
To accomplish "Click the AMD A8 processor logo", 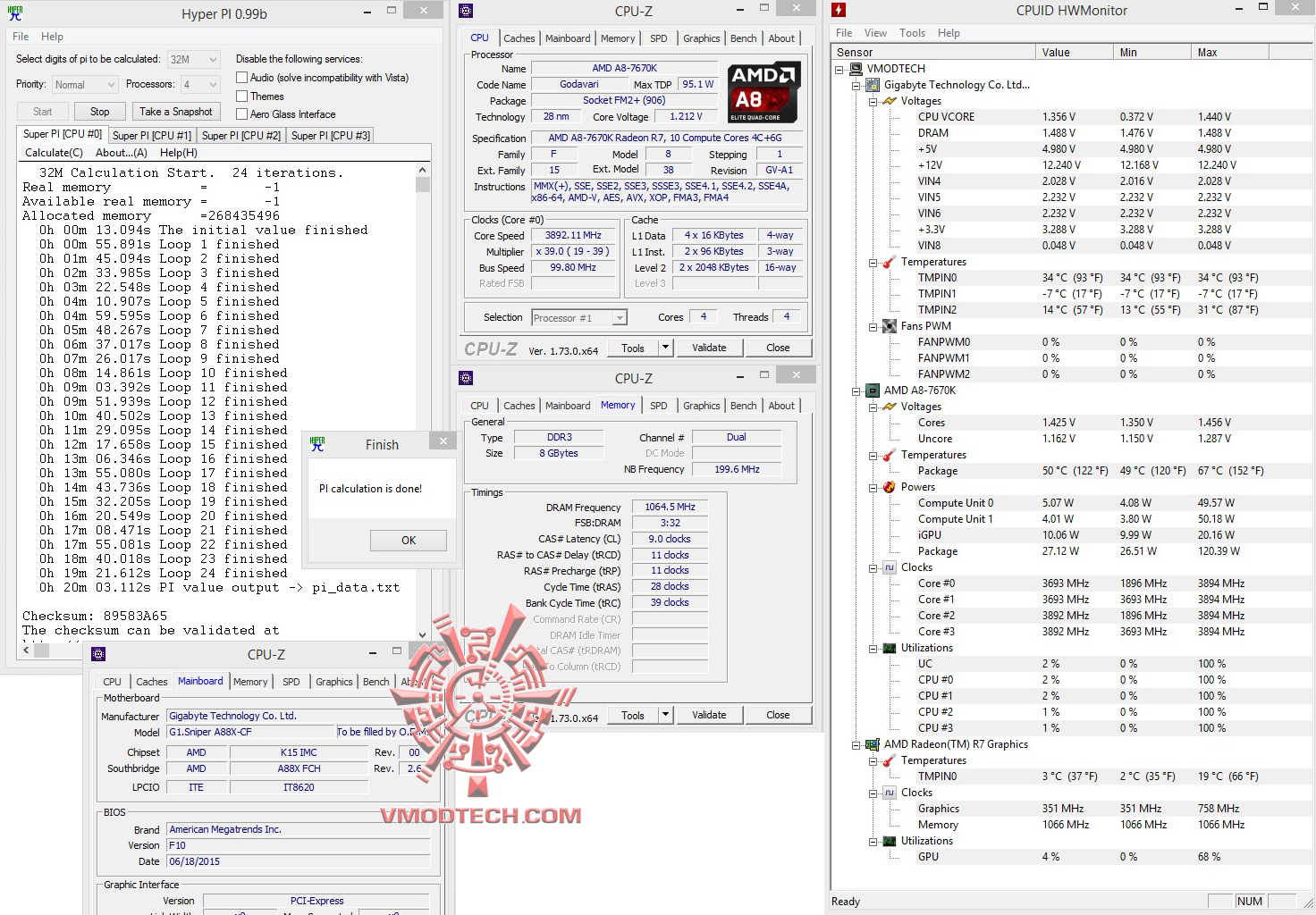I will [763, 92].
